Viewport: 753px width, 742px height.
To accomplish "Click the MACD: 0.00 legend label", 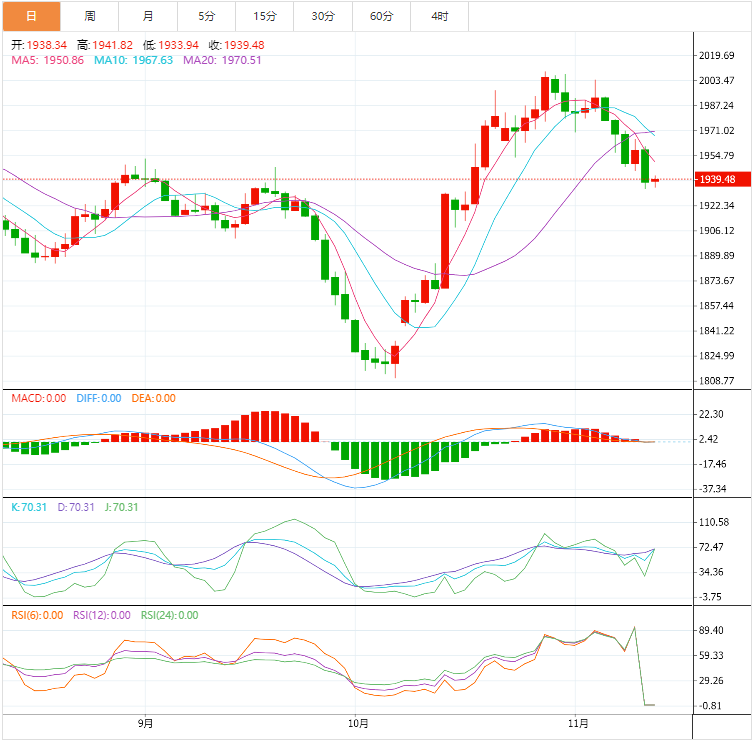I will (x=38, y=398).
